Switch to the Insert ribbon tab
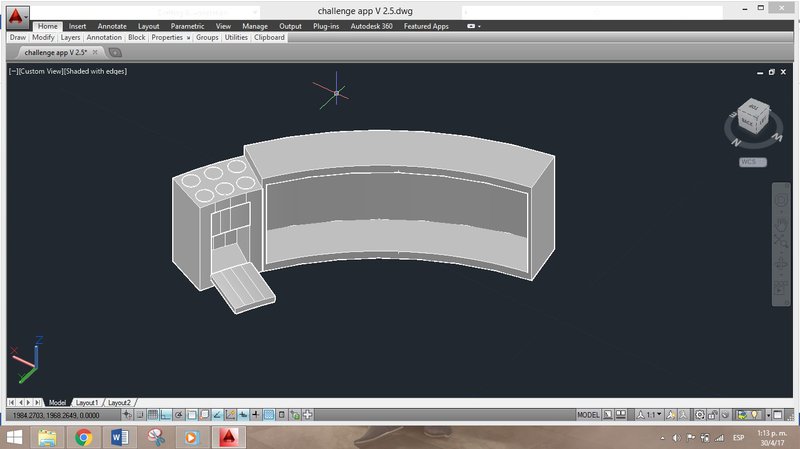 pyautogui.click(x=77, y=26)
